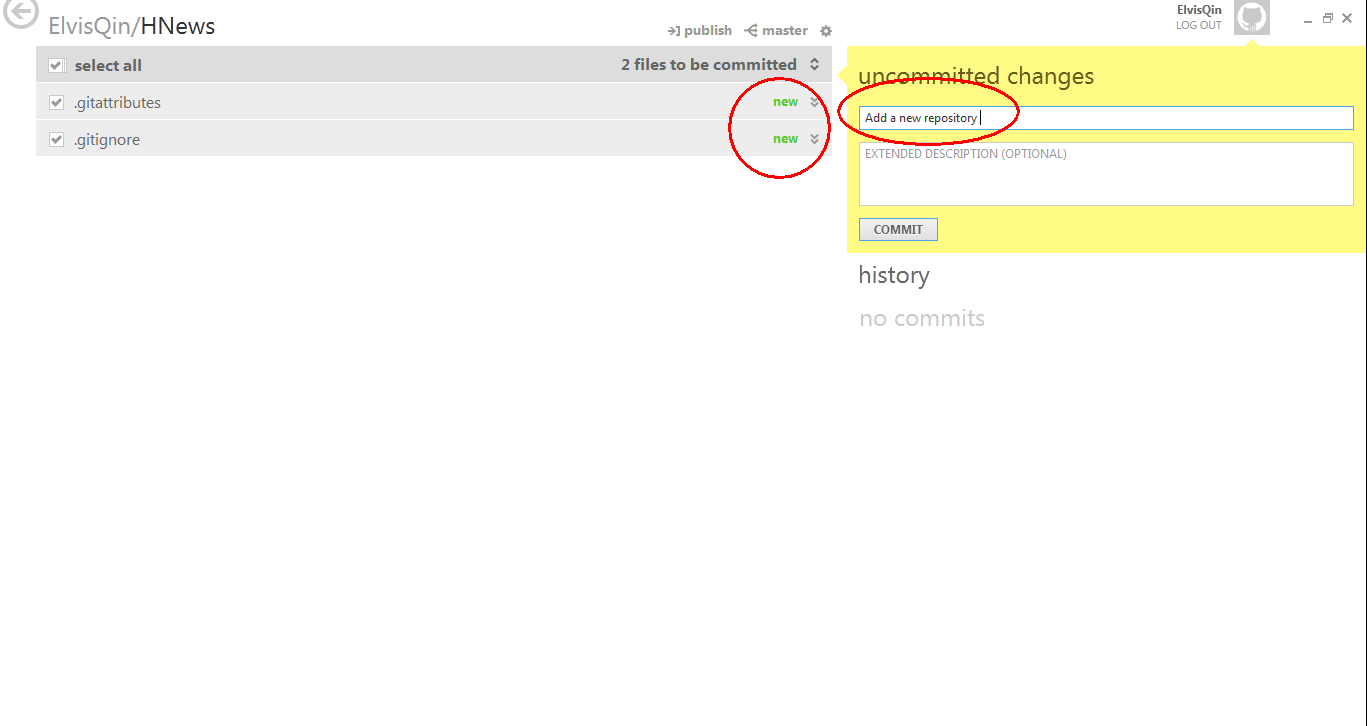Uncheck the .gitattributes file checkbox
1367x726 pixels.
(57, 103)
